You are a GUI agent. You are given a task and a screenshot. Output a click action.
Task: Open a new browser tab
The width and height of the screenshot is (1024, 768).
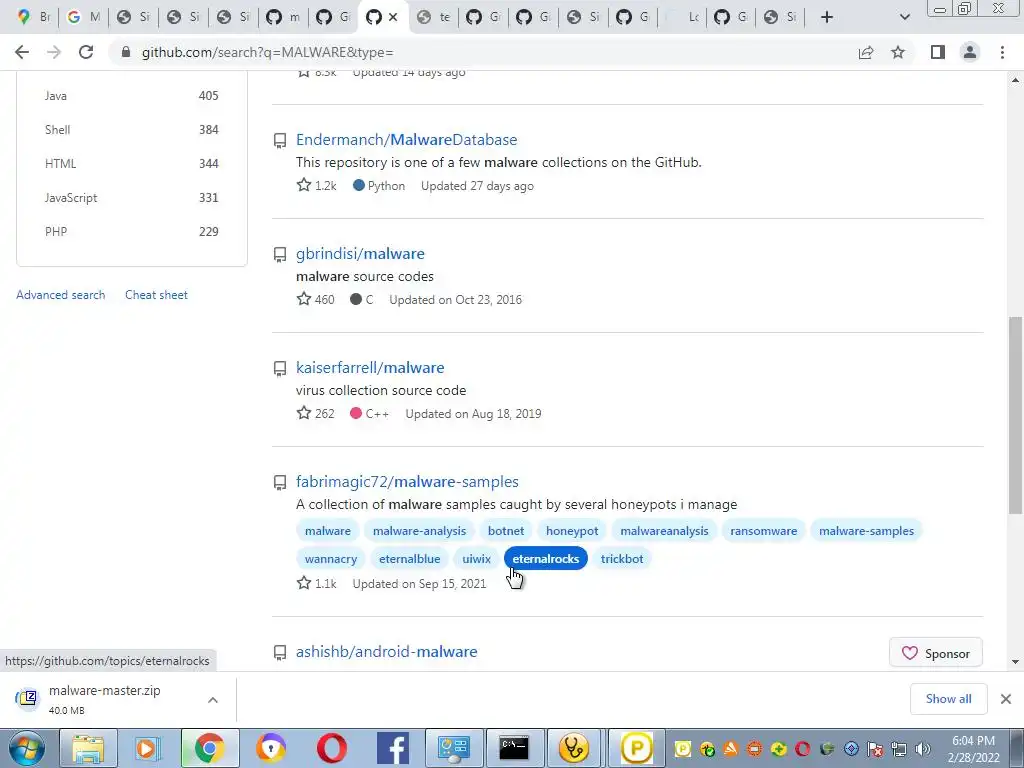click(827, 17)
